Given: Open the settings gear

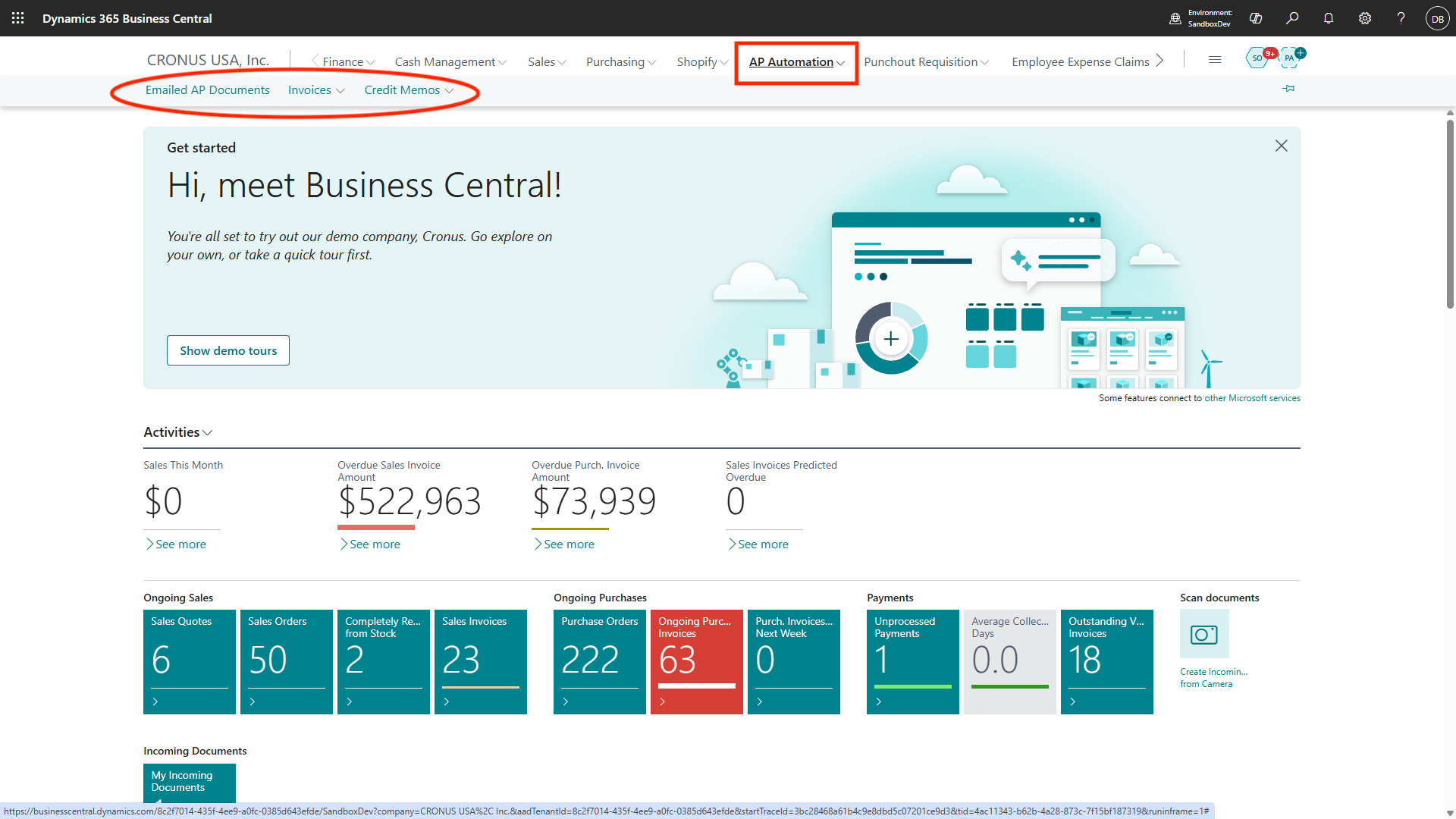Looking at the screenshot, I should click(x=1365, y=18).
